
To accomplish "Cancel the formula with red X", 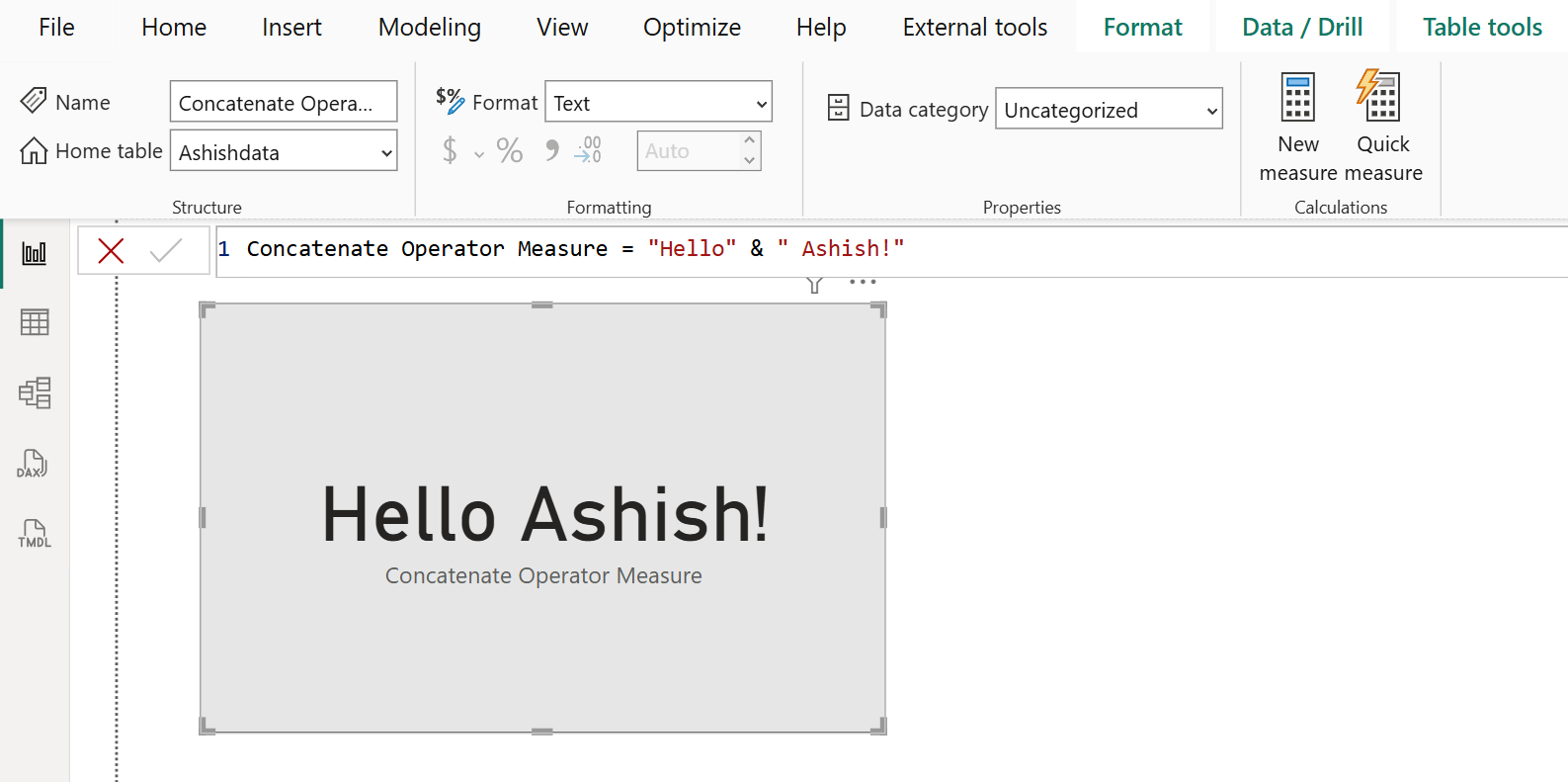I will [111, 251].
